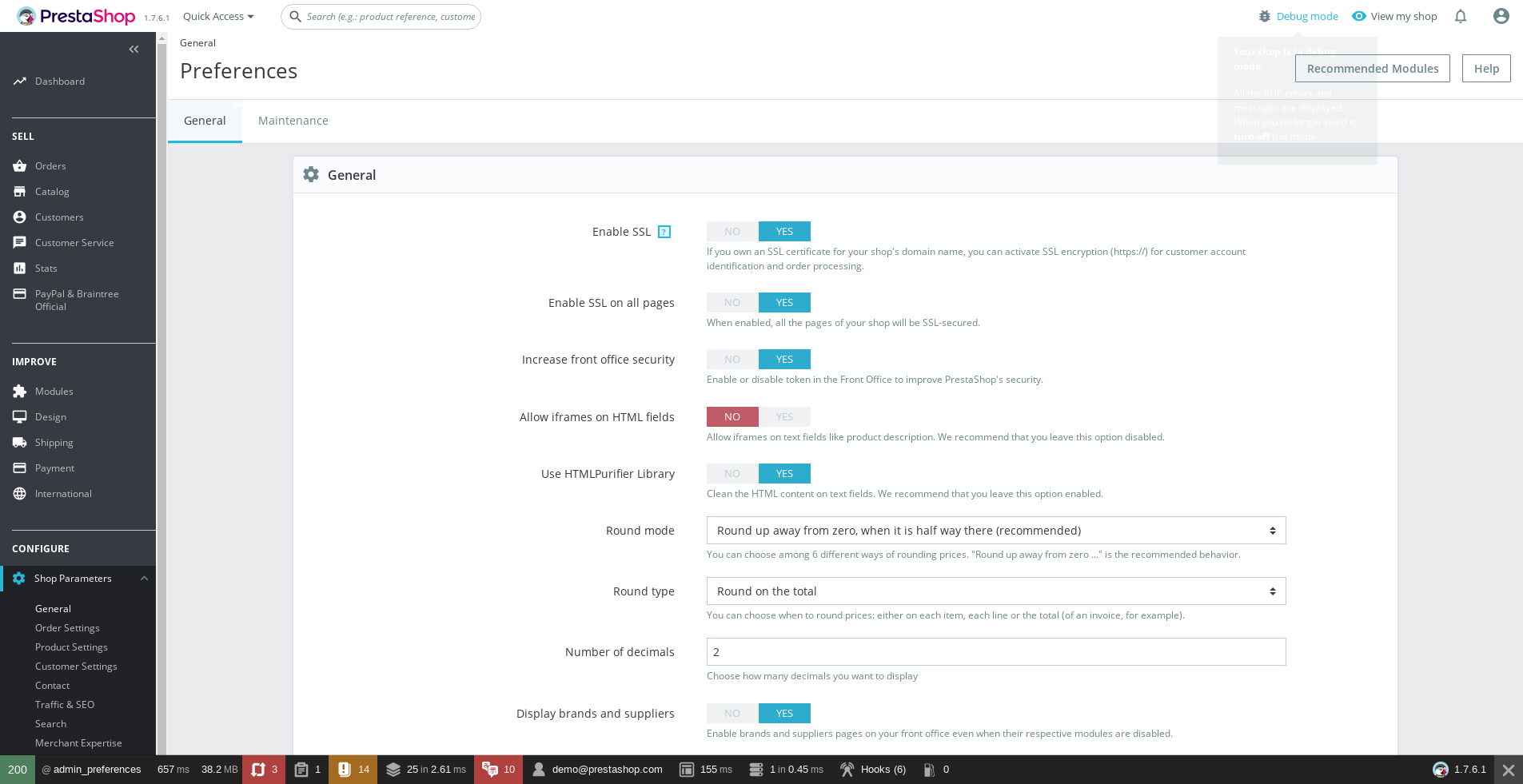
Task: Open the Round mode dropdown
Action: coord(996,531)
